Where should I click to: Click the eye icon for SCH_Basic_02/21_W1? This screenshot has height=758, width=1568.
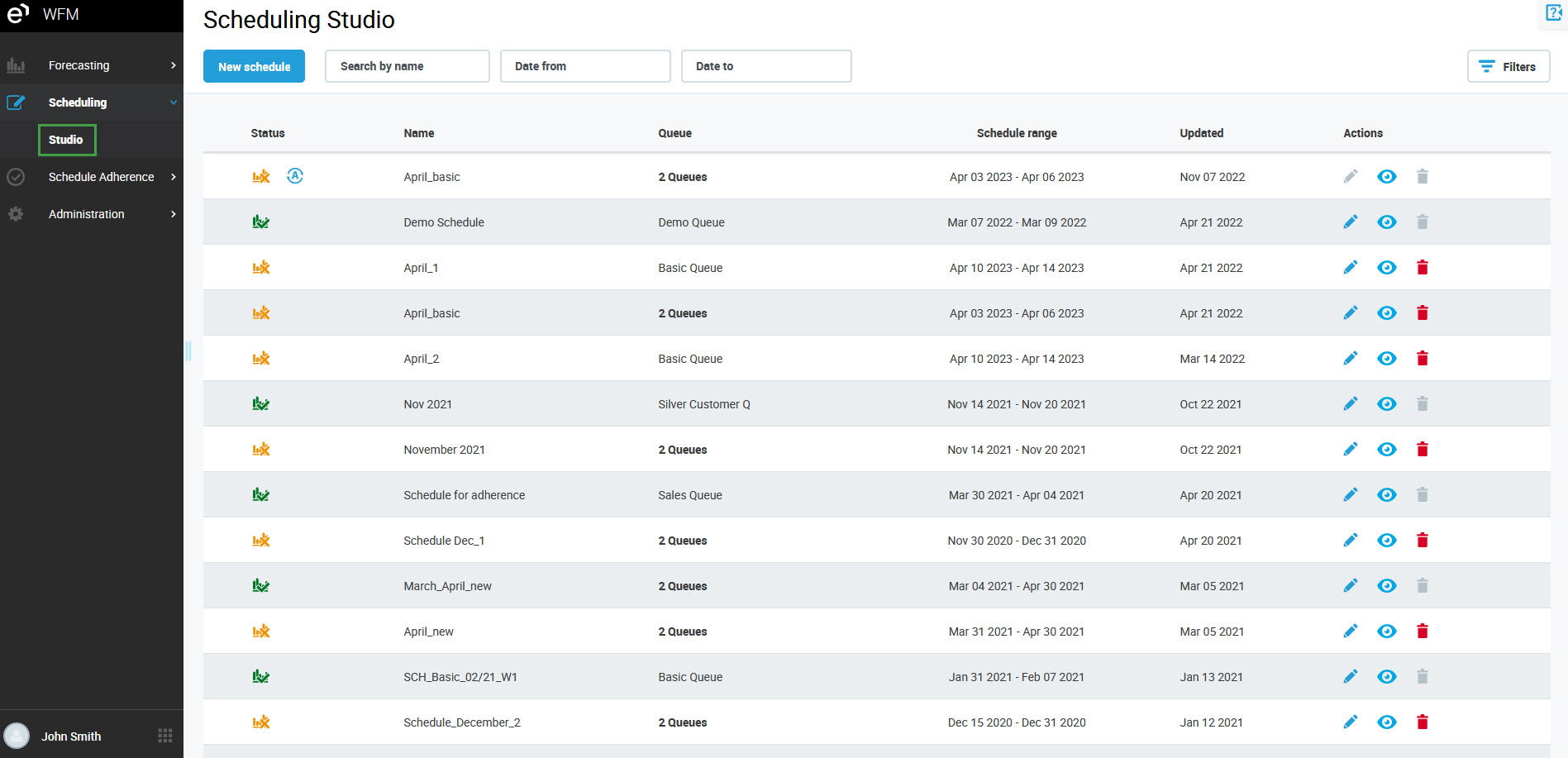(1386, 676)
